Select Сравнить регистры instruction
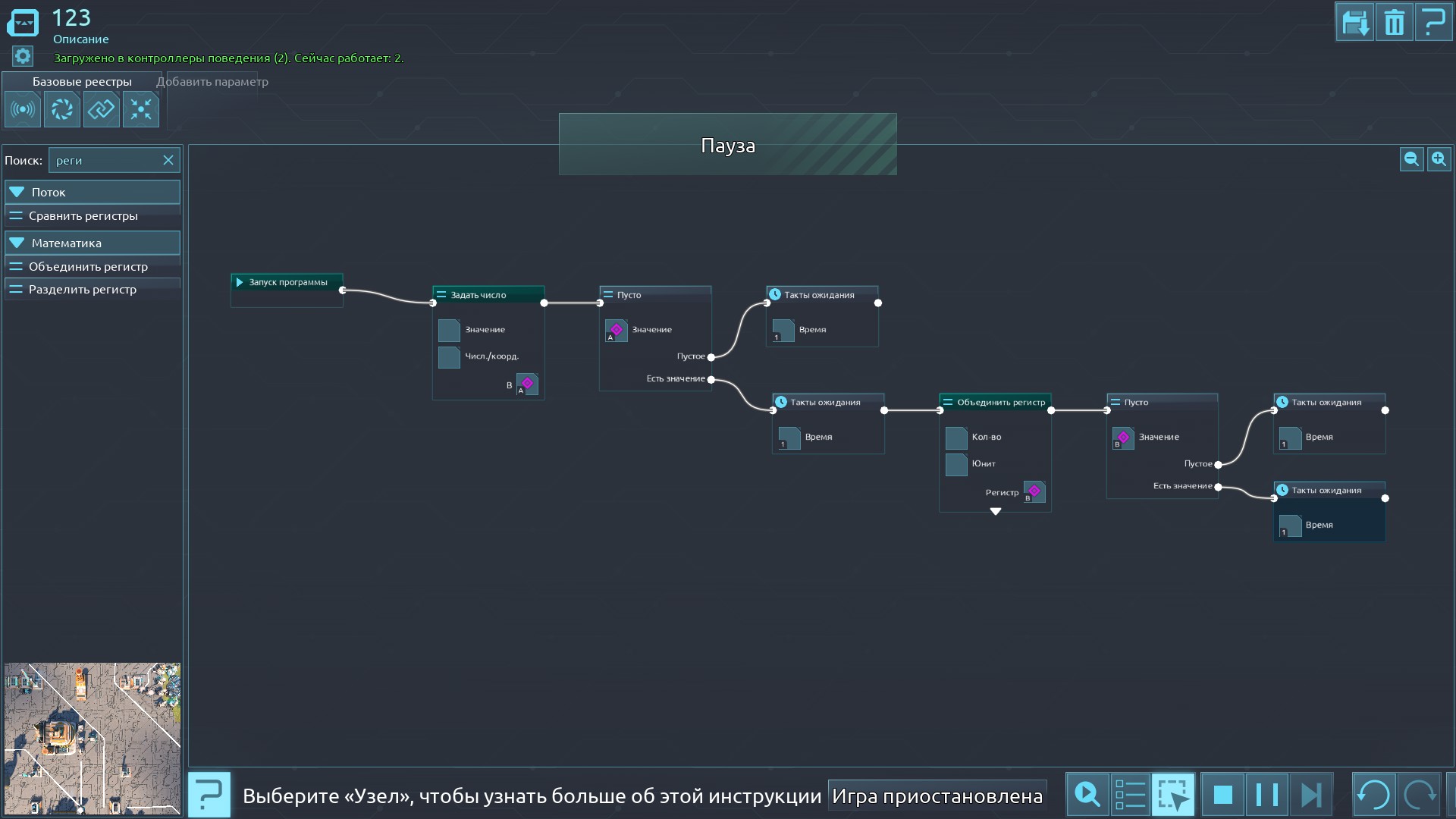 pyautogui.click(x=83, y=216)
